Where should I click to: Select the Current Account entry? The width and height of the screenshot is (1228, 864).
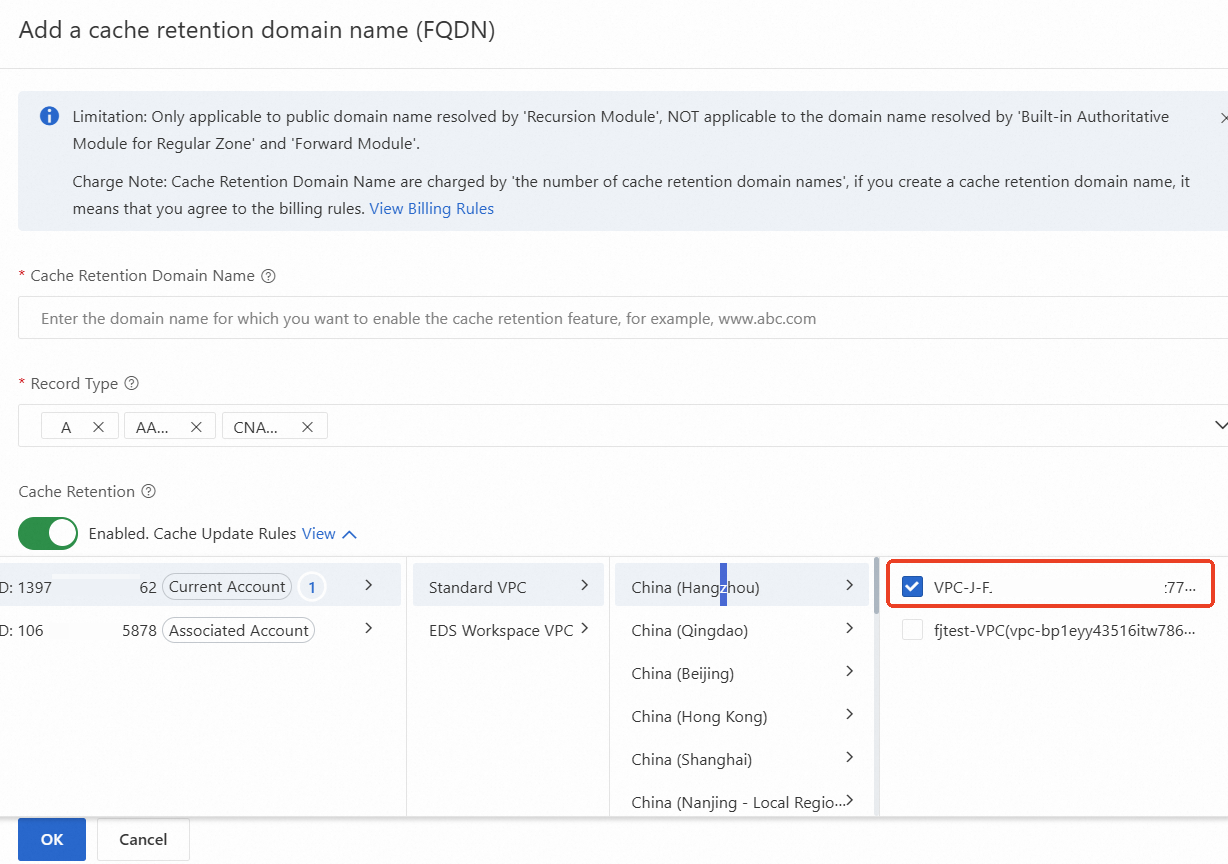(x=227, y=587)
